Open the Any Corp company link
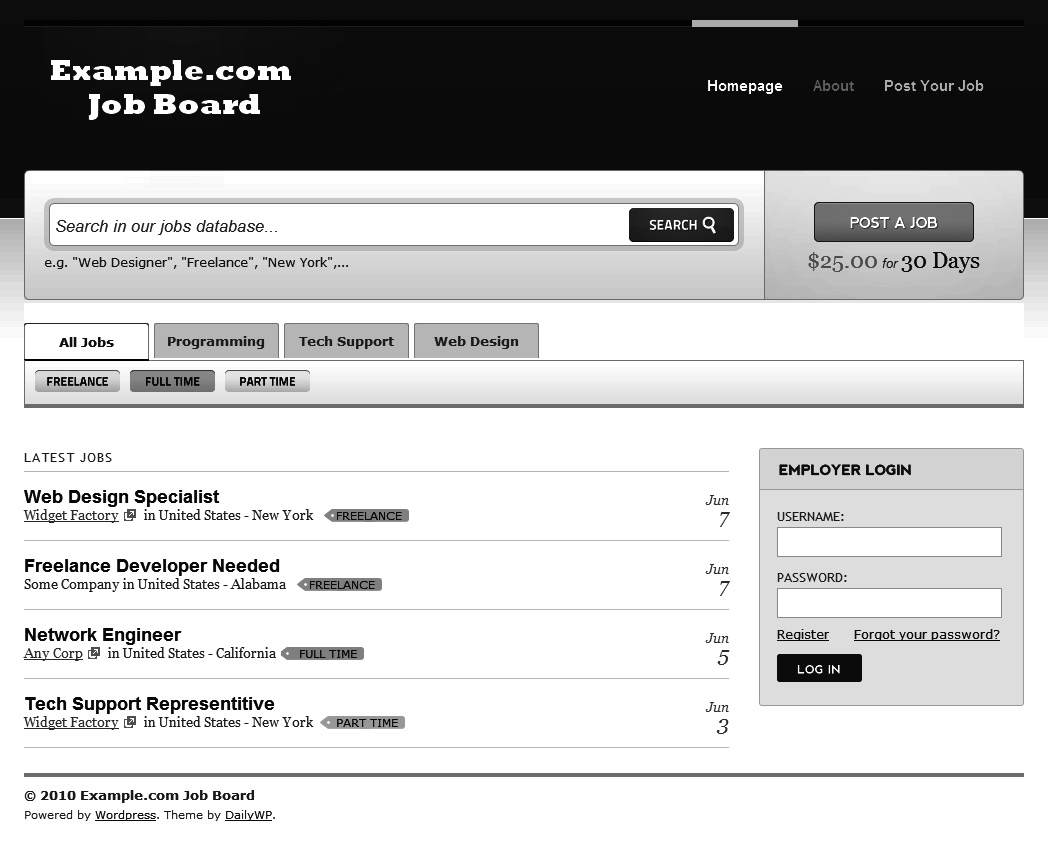 coord(53,653)
